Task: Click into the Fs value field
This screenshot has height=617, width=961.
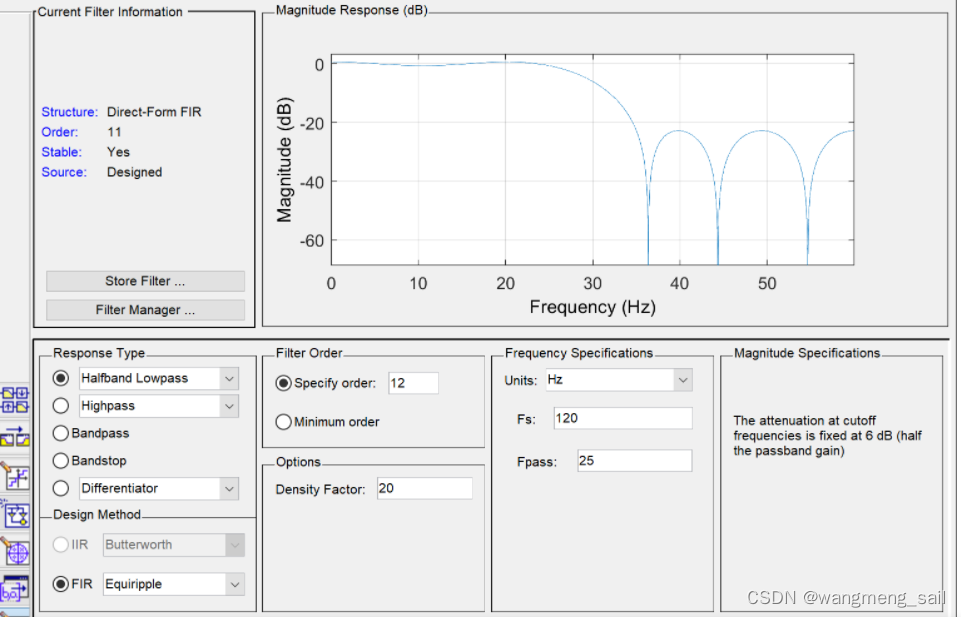Action: point(623,418)
